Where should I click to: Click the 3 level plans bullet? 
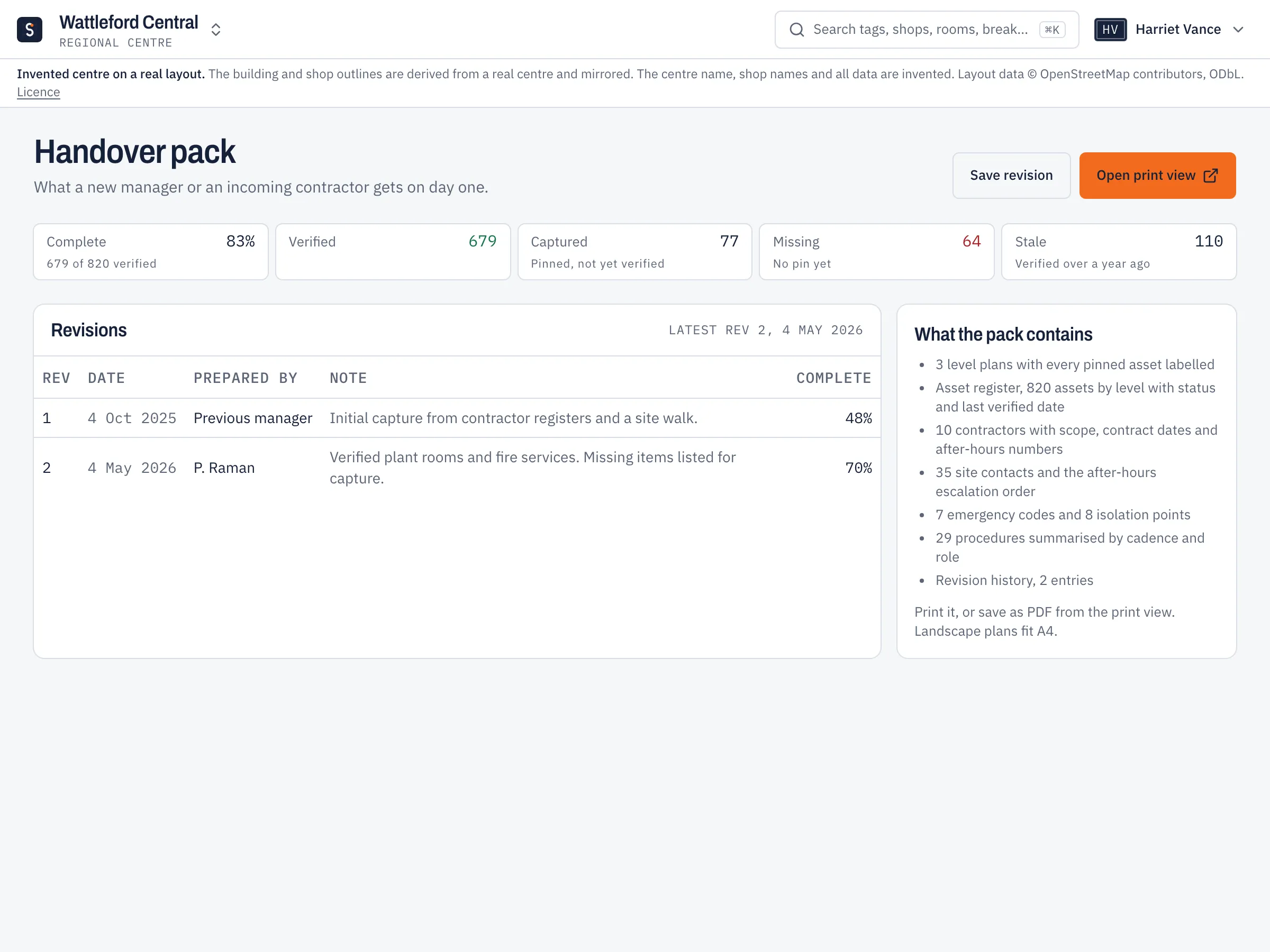(1075, 365)
